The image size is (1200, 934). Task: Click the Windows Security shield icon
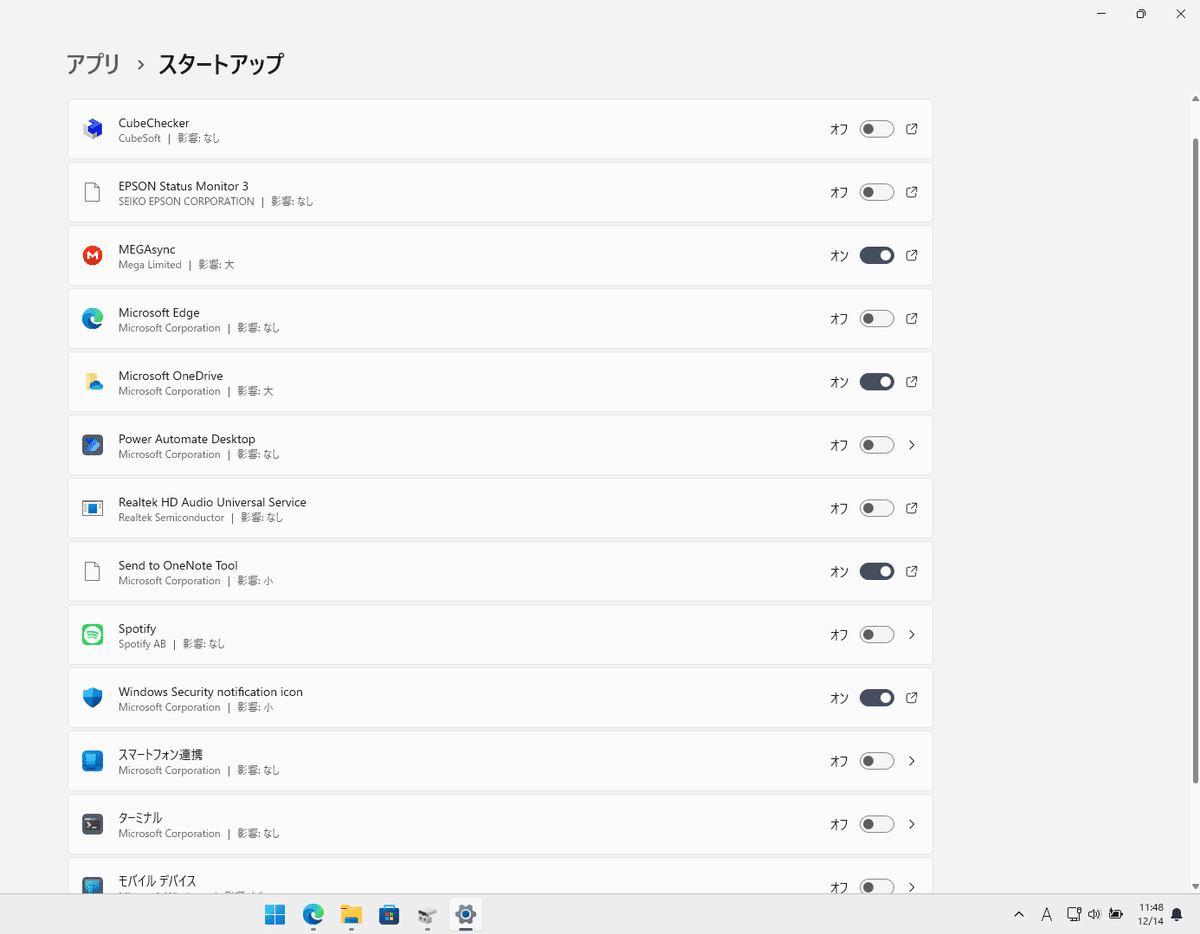coord(92,697)
